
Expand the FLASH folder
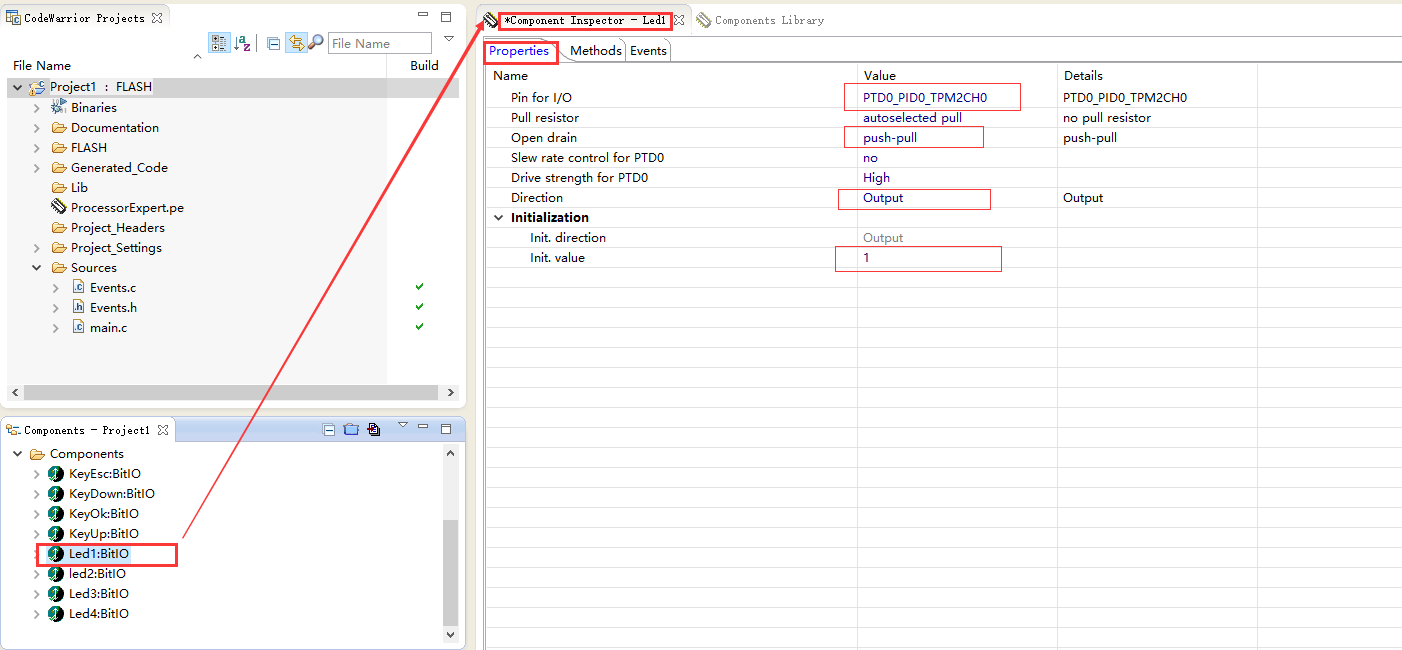click(x=37, y=148)
